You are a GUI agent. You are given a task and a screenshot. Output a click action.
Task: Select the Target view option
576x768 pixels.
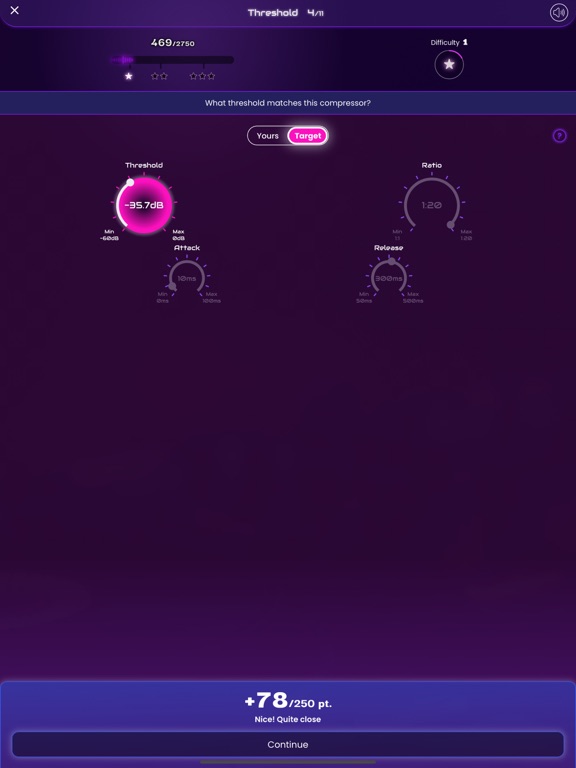(x=308, y=136)
